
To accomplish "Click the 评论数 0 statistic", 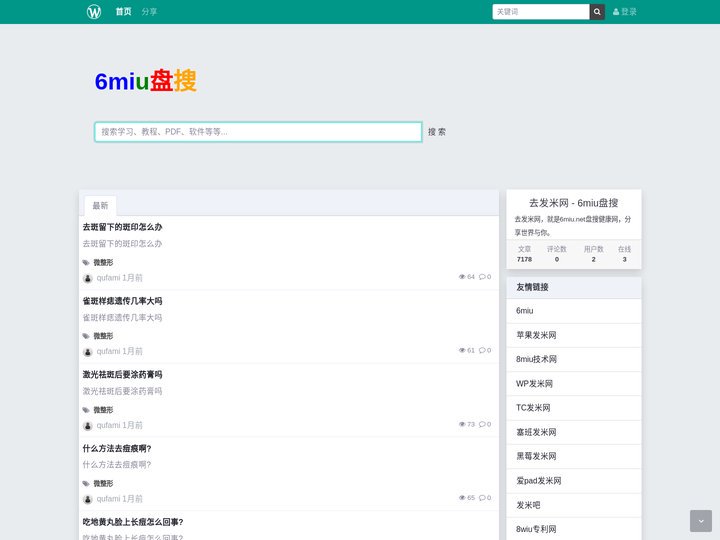I will click(557, 253).
